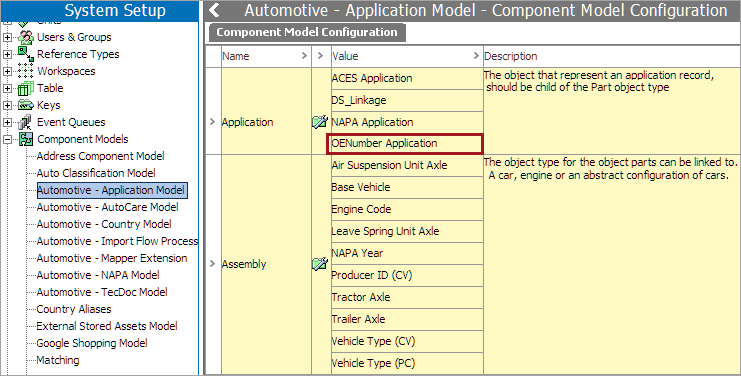Click the OENumber Application value
741x376 pixels.
coord(405,144)
